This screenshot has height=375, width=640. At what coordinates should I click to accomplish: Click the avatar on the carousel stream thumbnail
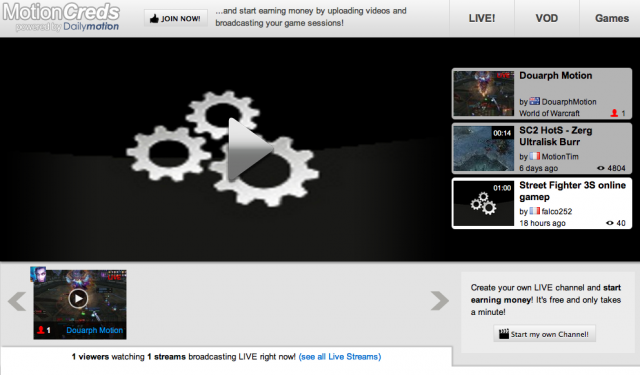pyautogui.click(x=38, y=275)
